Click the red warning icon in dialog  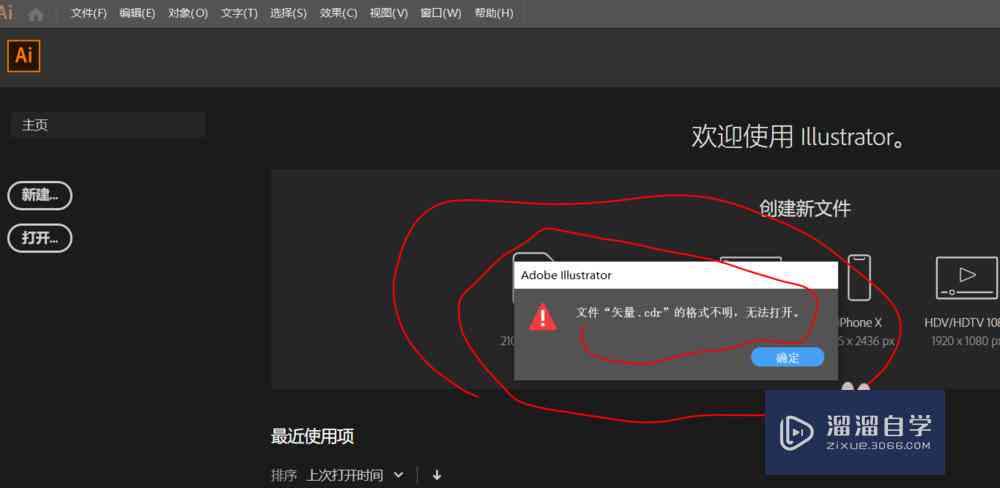click(x=543, y=317)
